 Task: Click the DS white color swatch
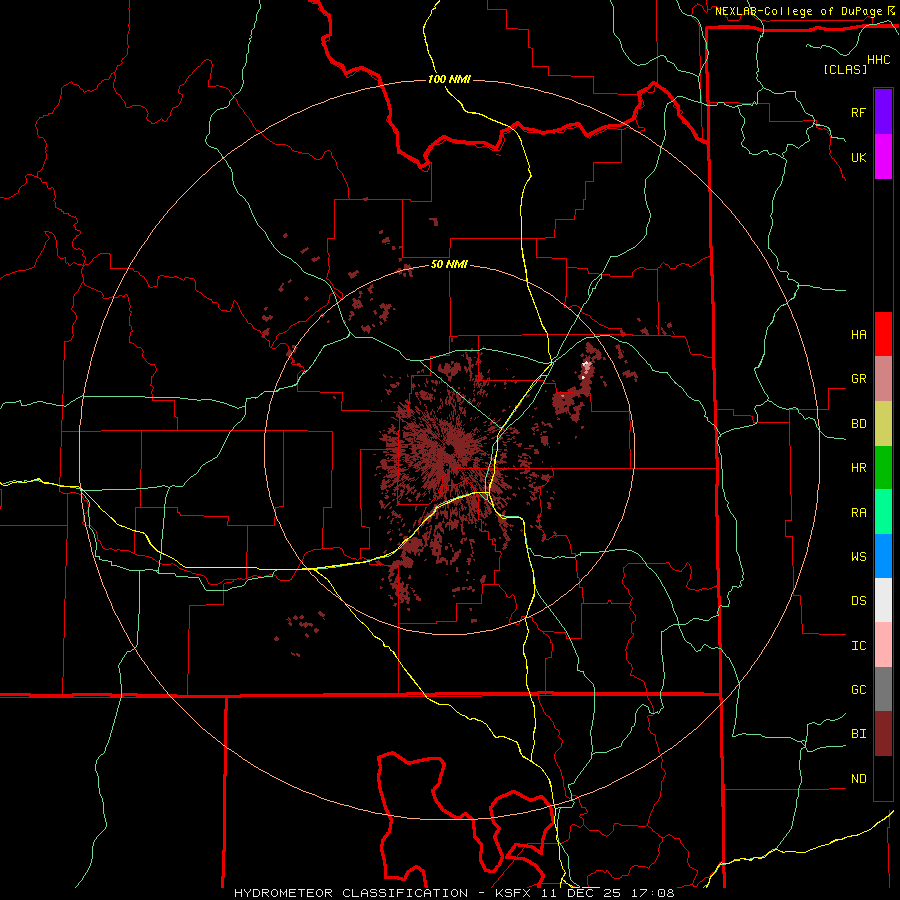883,600
